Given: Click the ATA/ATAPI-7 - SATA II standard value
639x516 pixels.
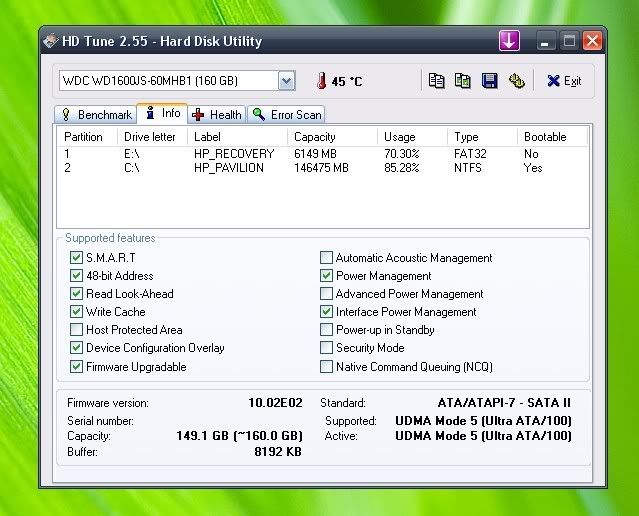Looking at the screenshot, I should [x=504, y=403].
